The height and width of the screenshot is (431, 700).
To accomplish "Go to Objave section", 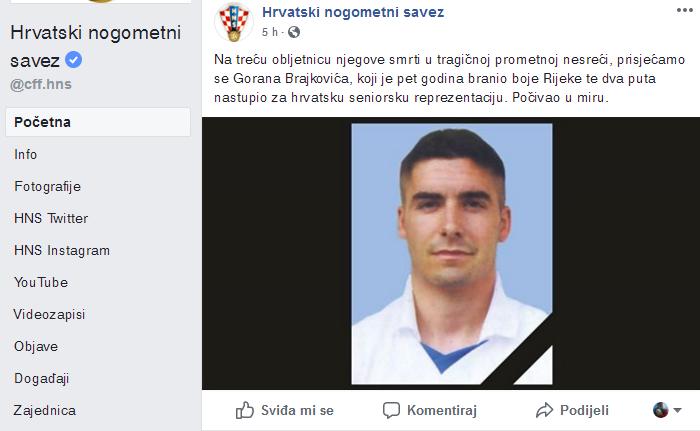I will click(x=36, y=347).
